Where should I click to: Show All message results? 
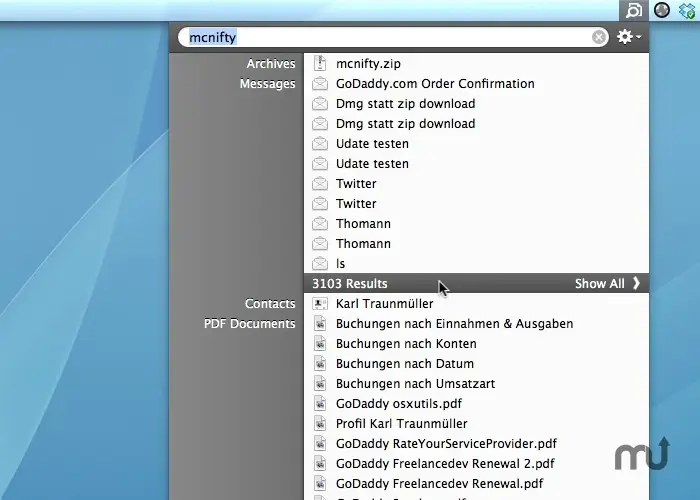point(607,283)
